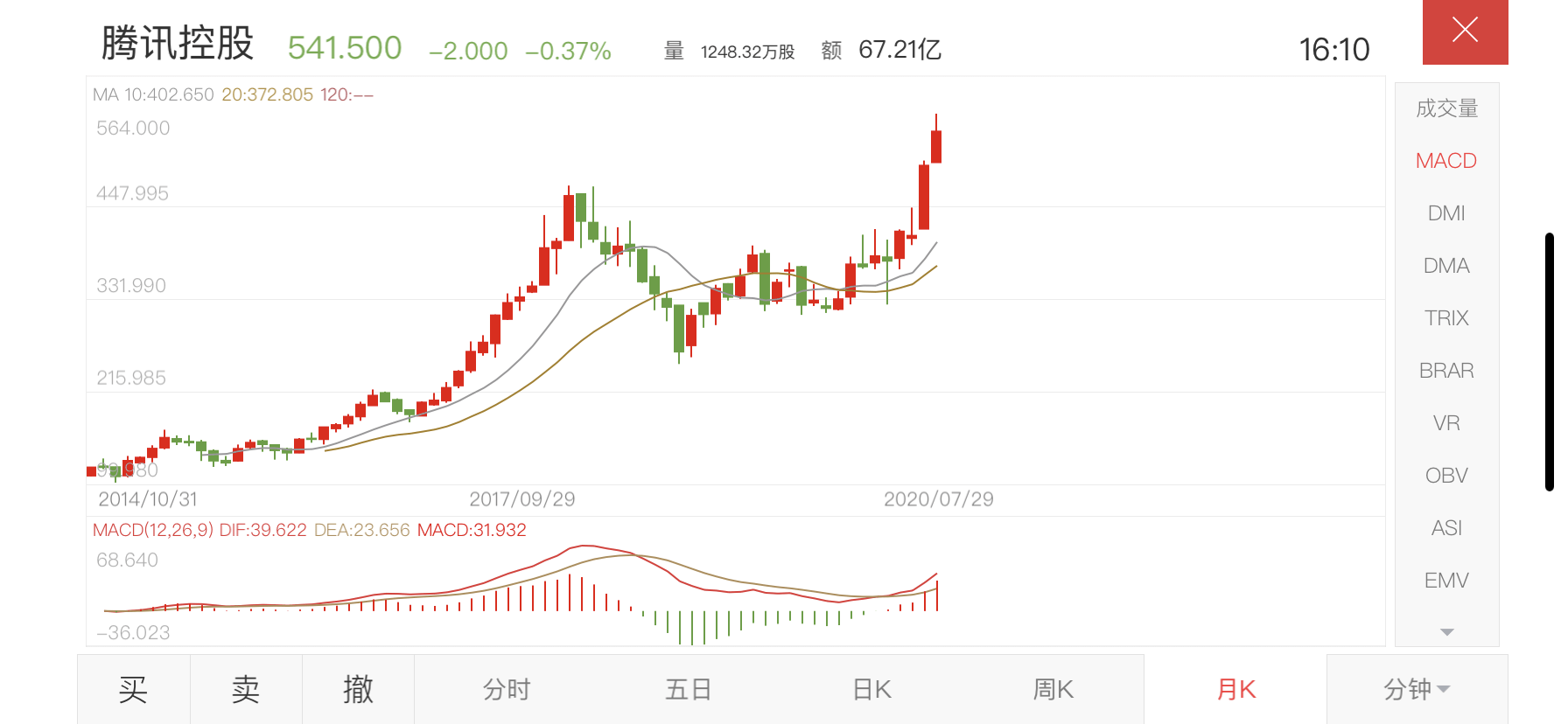Select the ASI indicator
The width and height of the screenshot is (1568, 724).
(x=1446, y=528)
